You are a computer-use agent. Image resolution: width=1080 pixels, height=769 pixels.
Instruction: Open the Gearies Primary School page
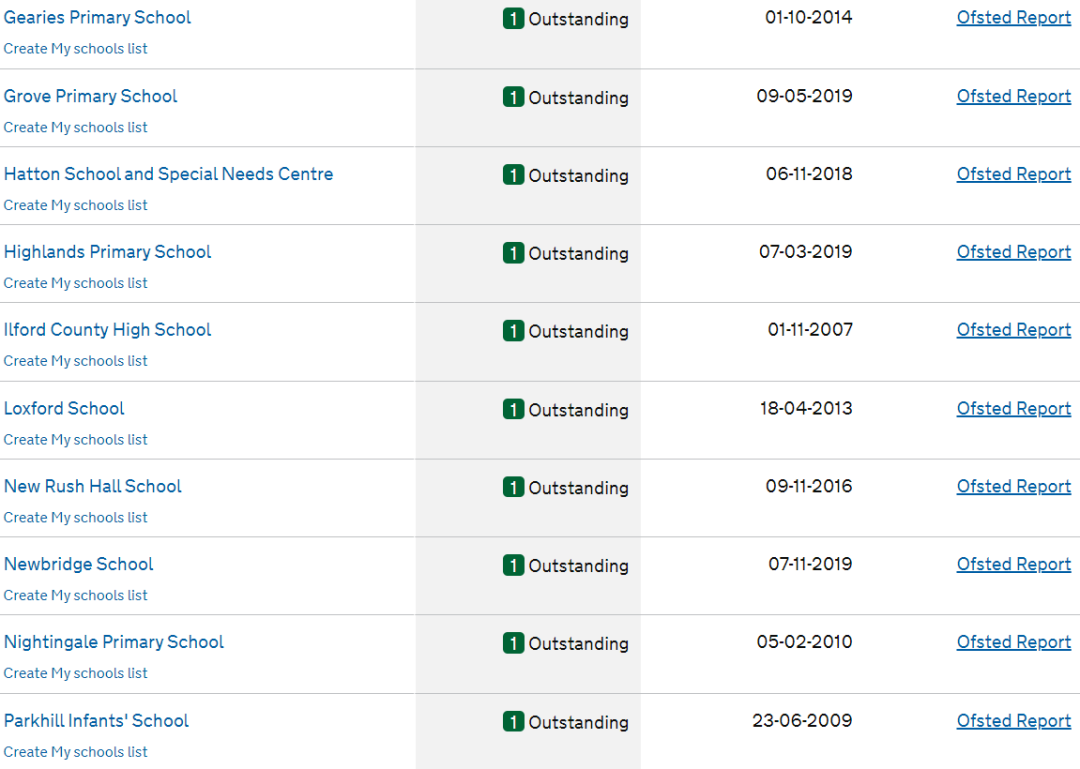tap(97, 18)
